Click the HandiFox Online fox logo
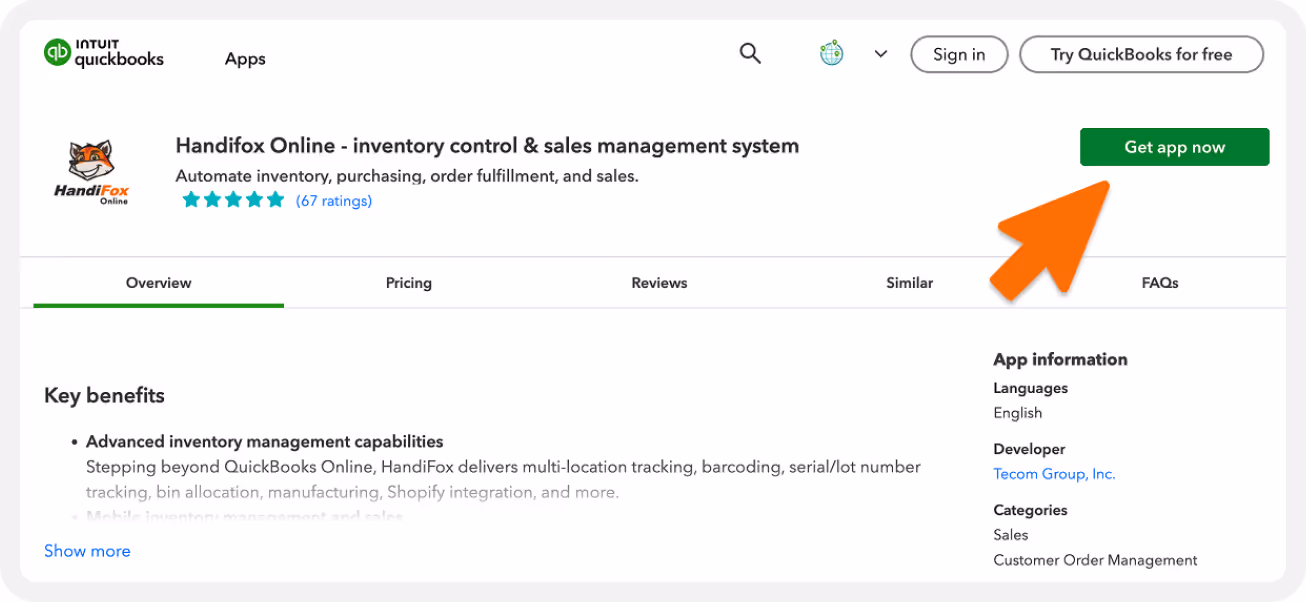This screenshot has width=1306, height=602. pos(91,172)
